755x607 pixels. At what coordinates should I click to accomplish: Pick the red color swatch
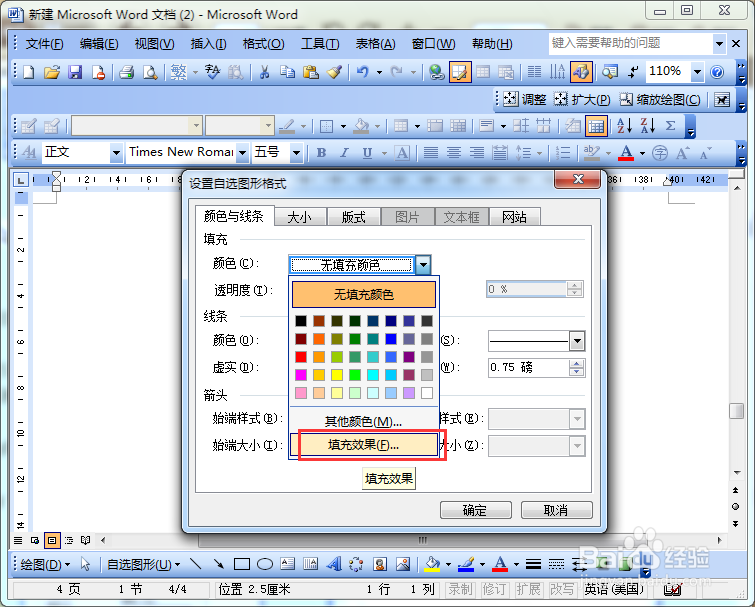pyautogui.click(x=301, y=357)
